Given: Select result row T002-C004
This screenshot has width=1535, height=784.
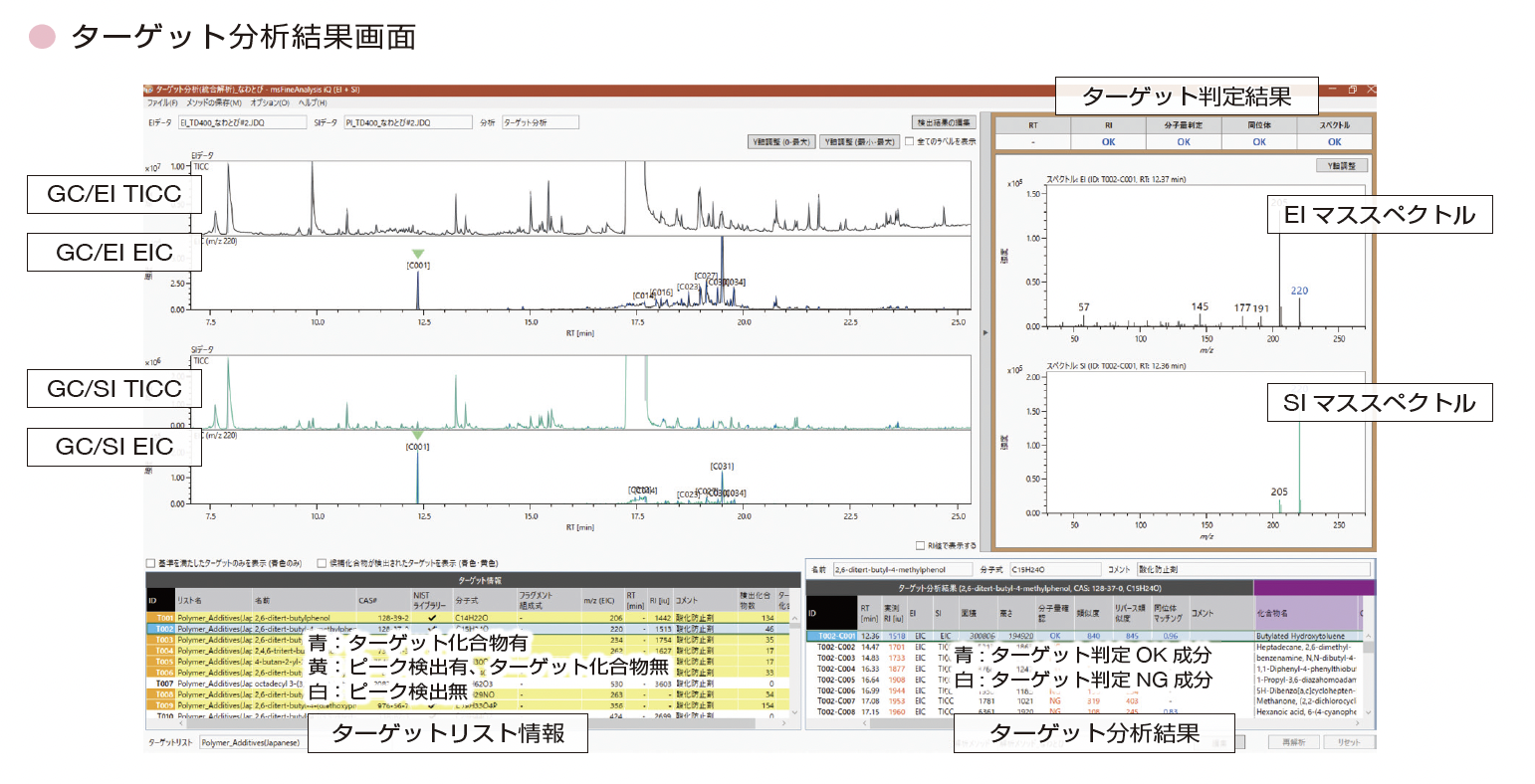Looking at the screenshot, I should coord(1084,669).
